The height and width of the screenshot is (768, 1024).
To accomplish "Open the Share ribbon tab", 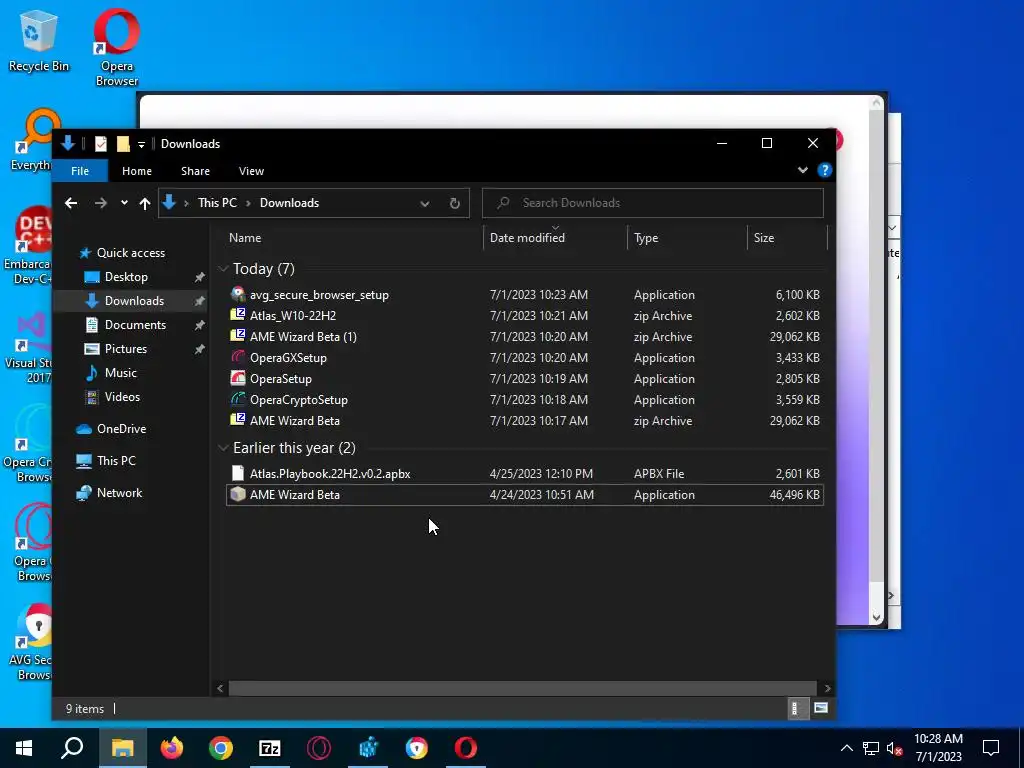I will click(195, 171).
